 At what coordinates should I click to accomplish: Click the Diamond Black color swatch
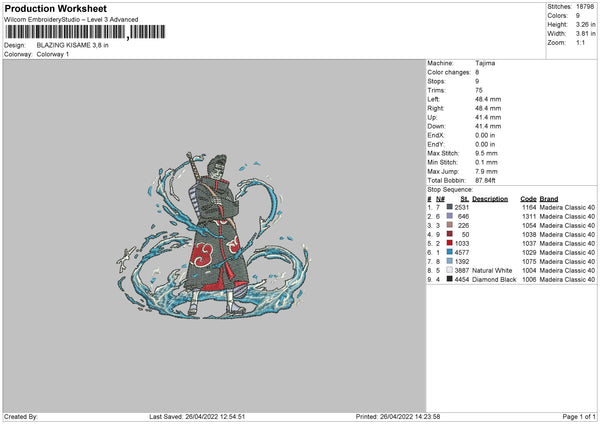(450, 279)
